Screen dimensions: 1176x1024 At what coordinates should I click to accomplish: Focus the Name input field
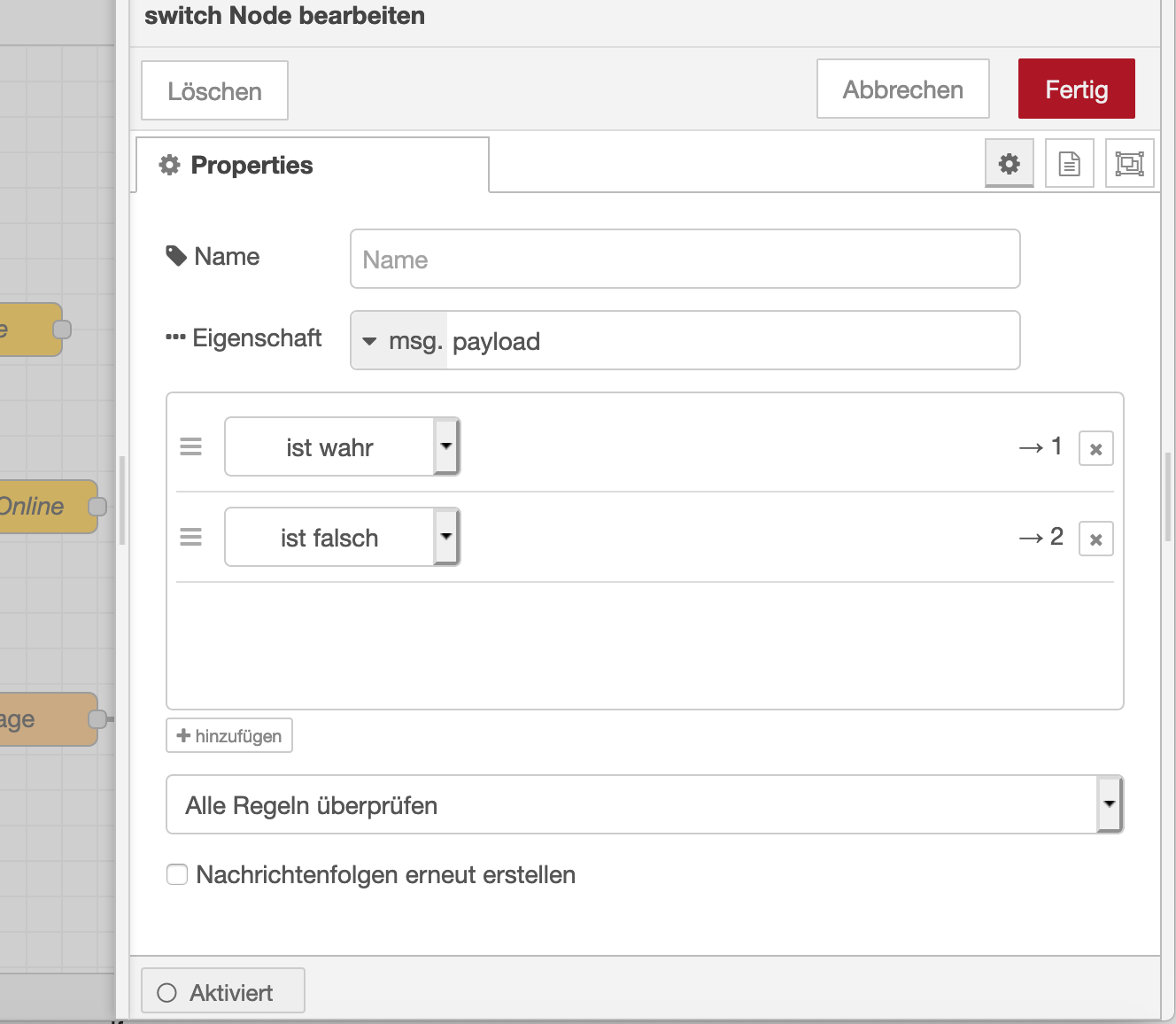[x=685, y=260]
